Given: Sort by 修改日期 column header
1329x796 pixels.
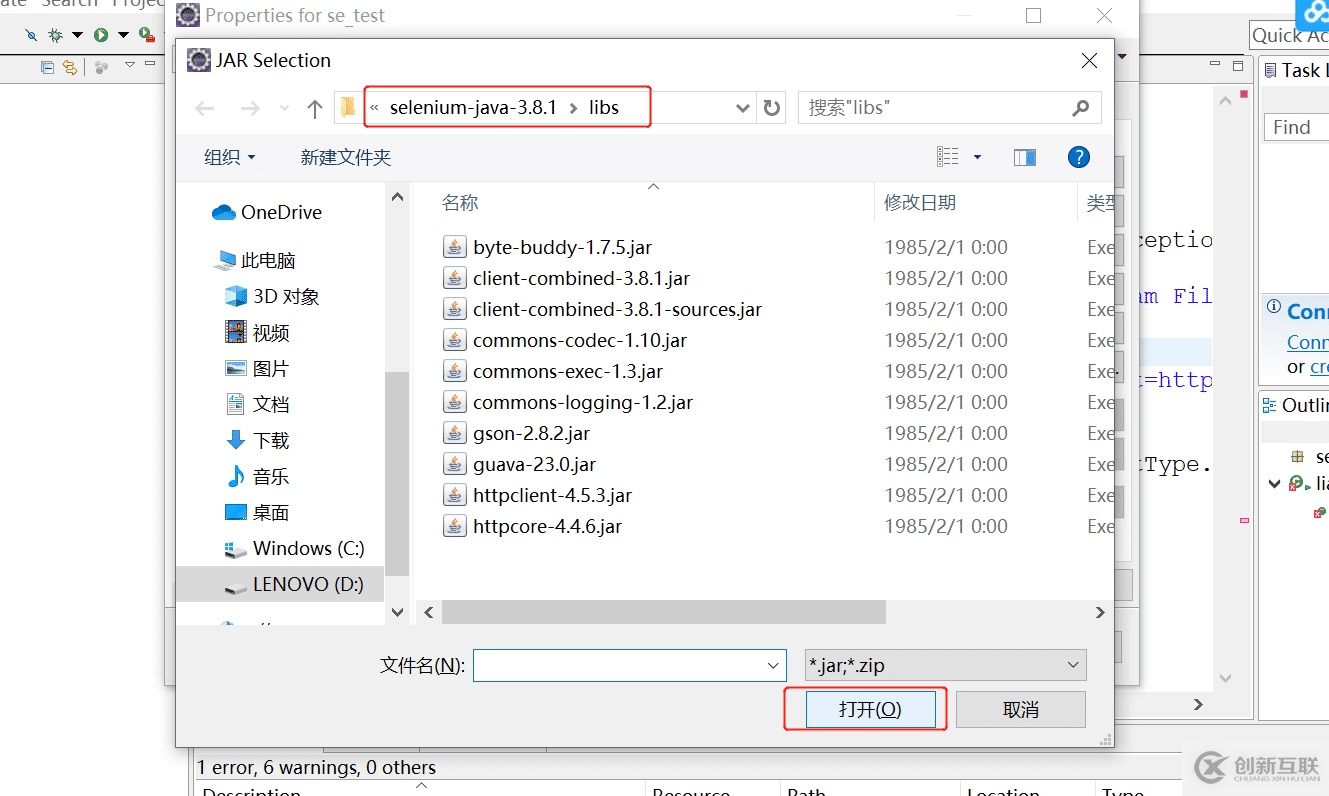Looking at the screenshot, I should 920,203.
